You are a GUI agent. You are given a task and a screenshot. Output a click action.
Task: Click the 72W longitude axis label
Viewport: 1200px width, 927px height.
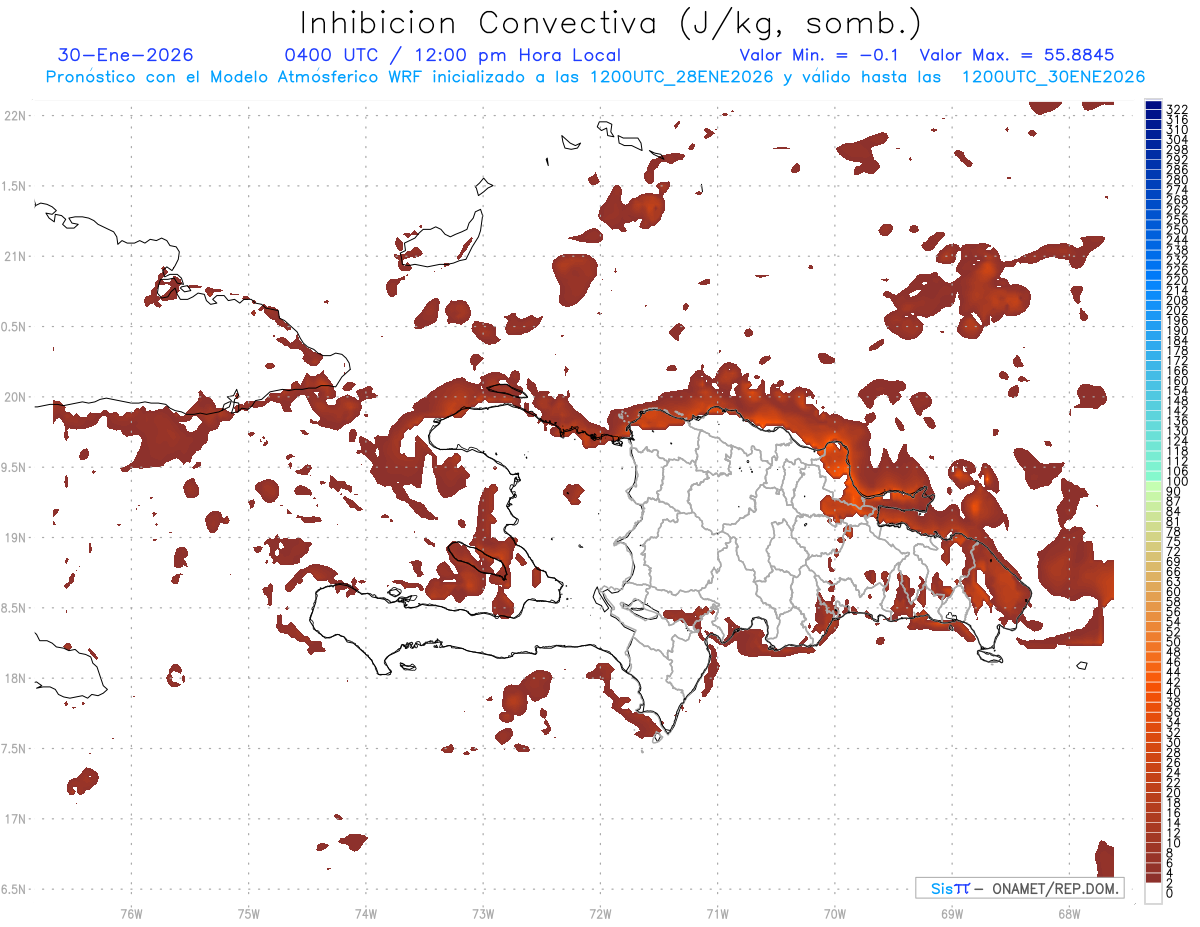click(600, 913)
